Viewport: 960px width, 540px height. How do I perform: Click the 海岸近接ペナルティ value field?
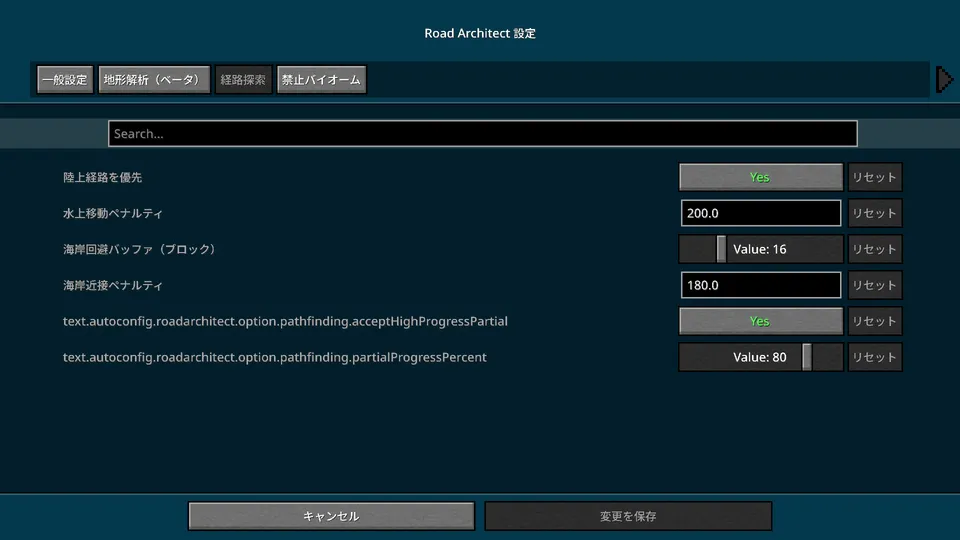coord(760,285)
